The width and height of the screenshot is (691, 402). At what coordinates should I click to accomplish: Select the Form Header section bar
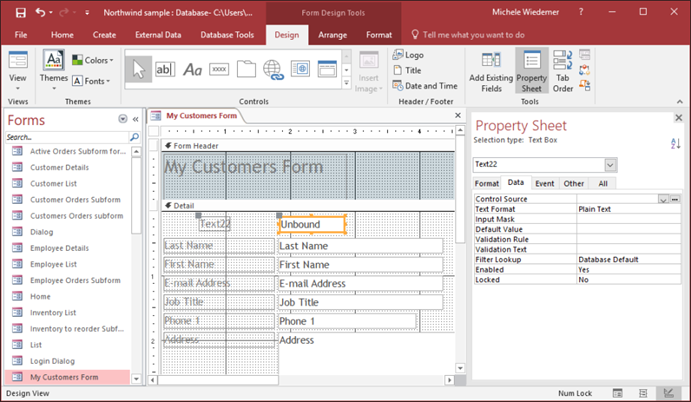pos(308,146)
